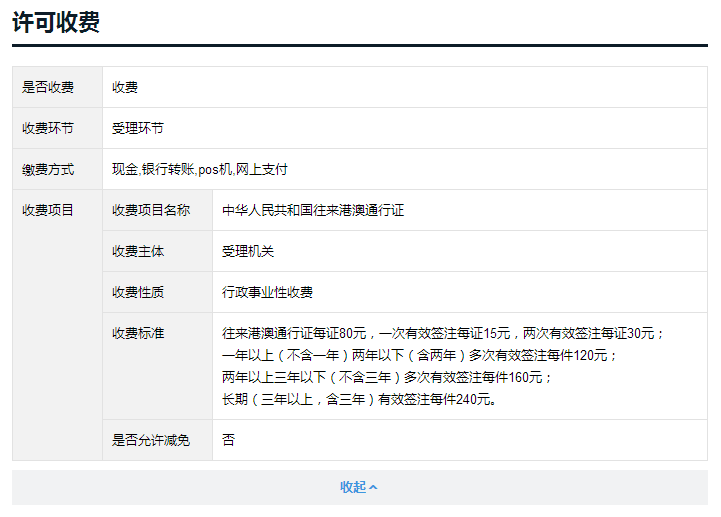
Task: Select the 是否收费 row label
Action: (48, 87)
